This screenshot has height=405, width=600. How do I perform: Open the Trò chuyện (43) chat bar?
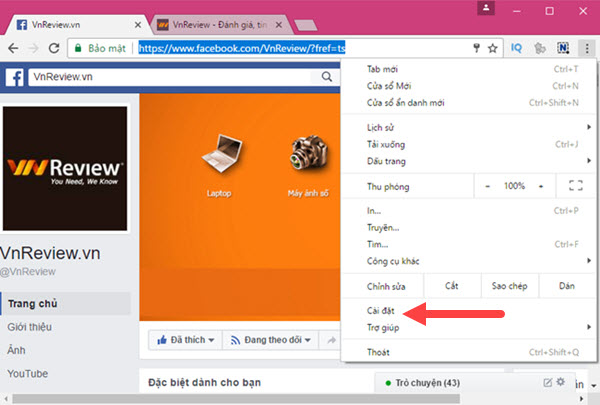click(x=427, y=383)
